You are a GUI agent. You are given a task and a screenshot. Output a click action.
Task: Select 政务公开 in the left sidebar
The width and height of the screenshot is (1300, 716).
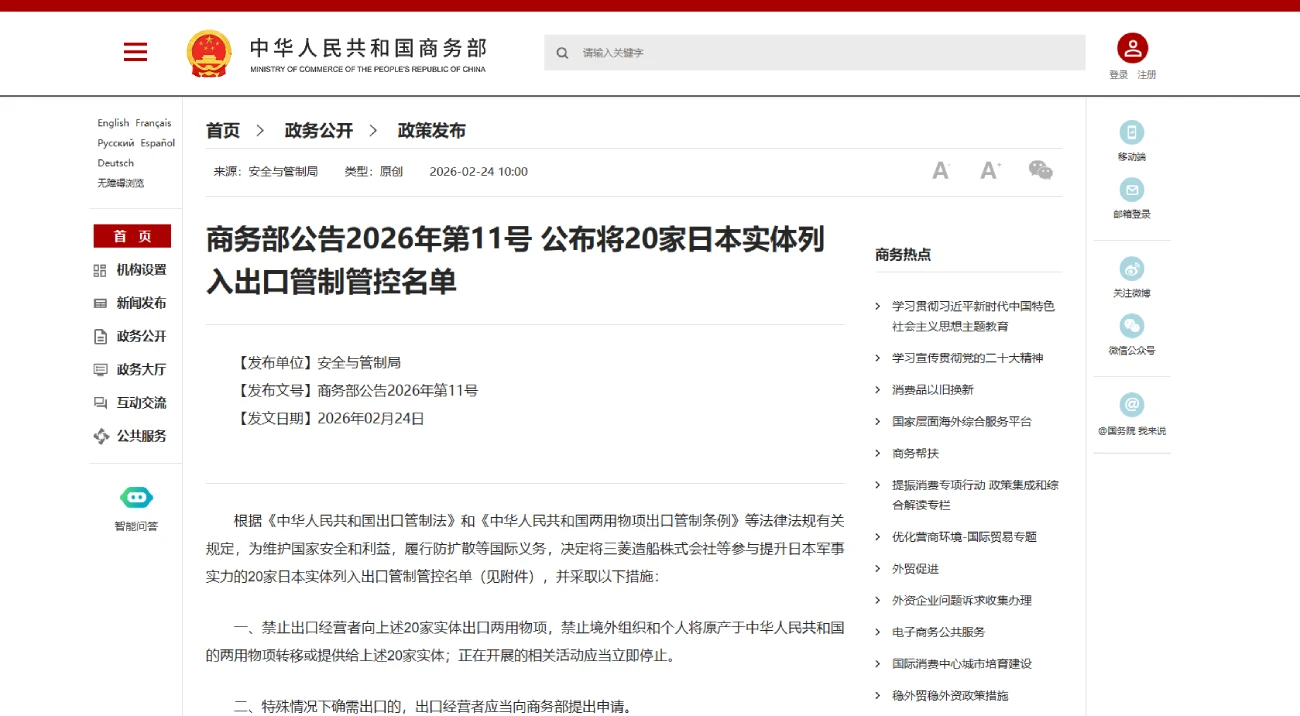point(141,337)
